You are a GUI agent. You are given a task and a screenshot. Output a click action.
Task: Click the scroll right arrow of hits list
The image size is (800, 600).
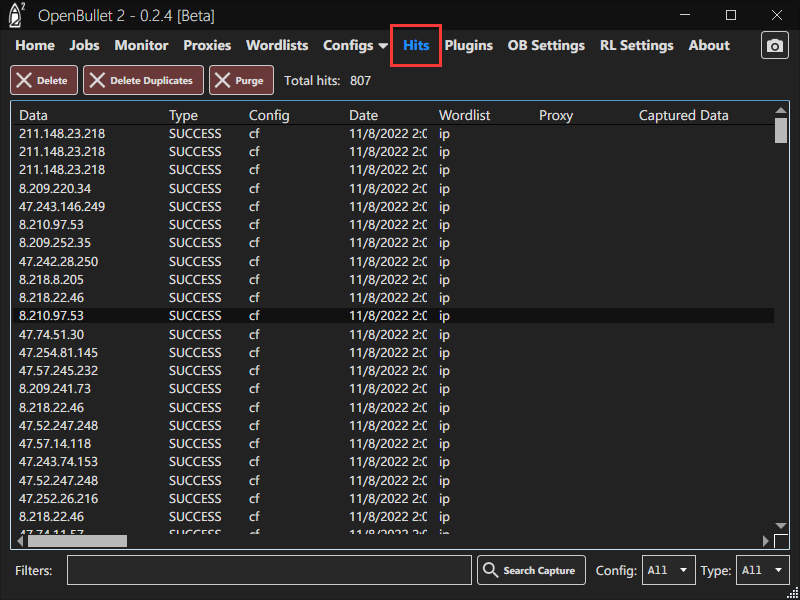(767, 541)
